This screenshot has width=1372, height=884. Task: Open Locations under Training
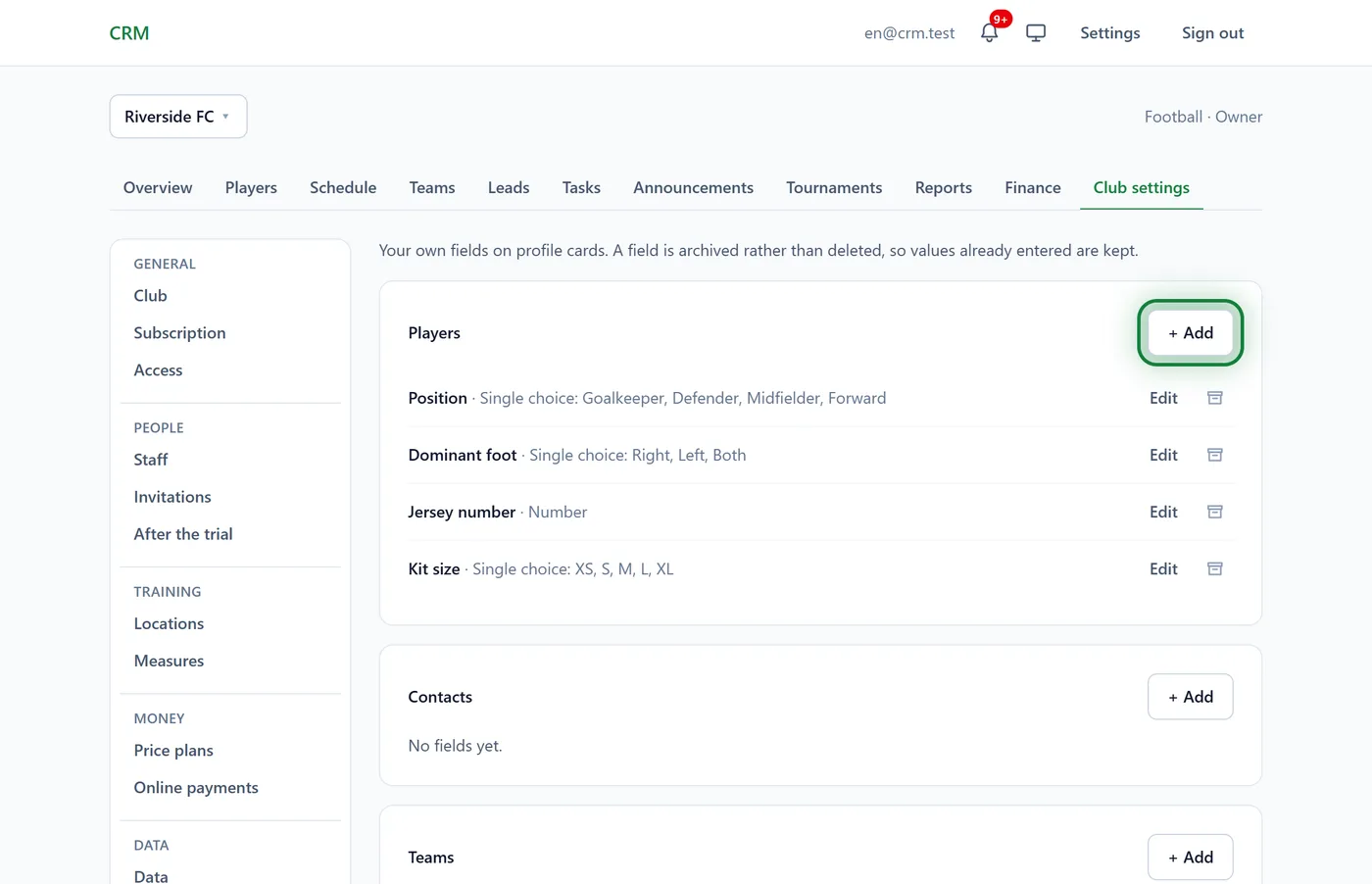click(169, 623)
